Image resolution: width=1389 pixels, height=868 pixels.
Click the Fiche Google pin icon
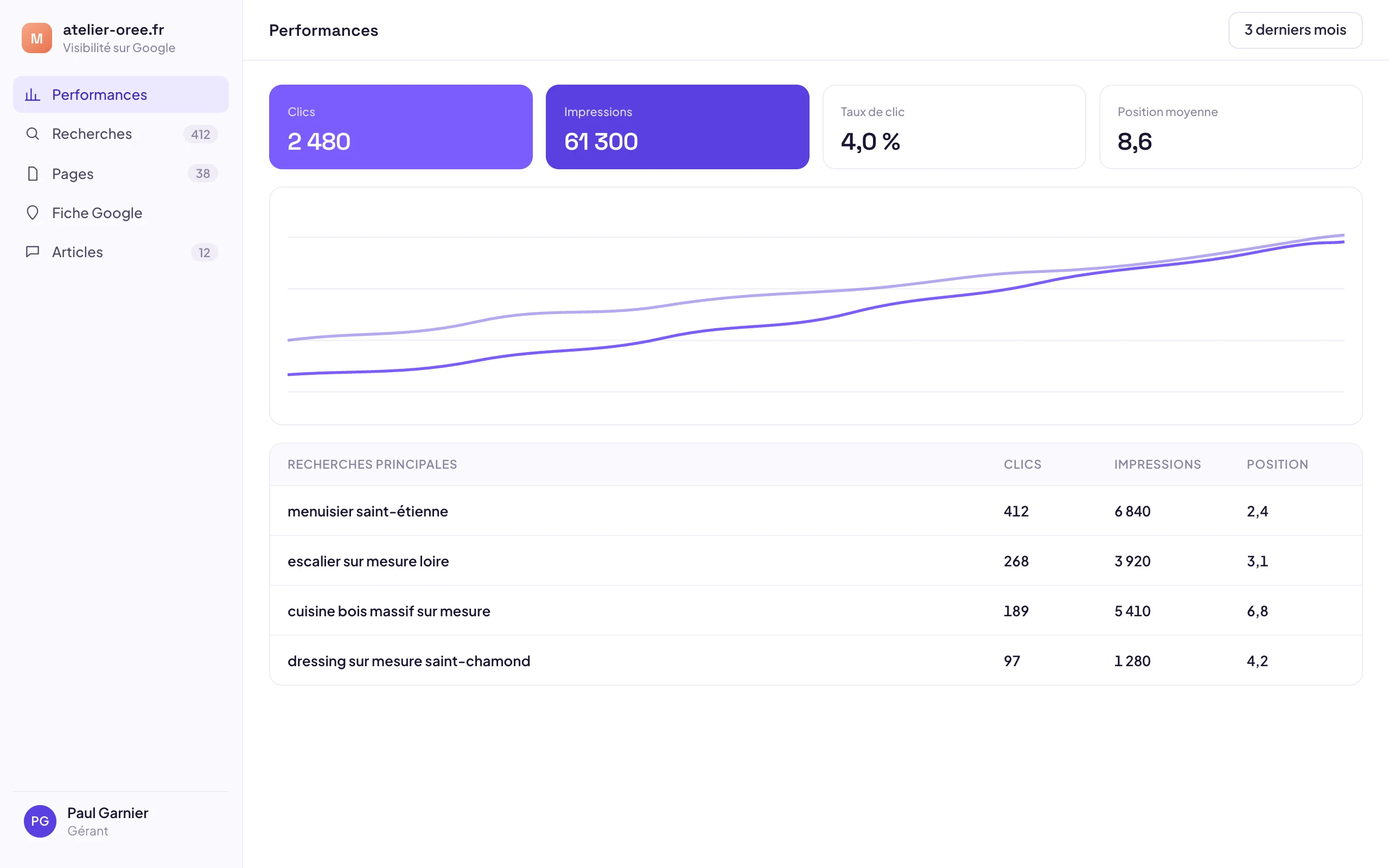point(33,213)
